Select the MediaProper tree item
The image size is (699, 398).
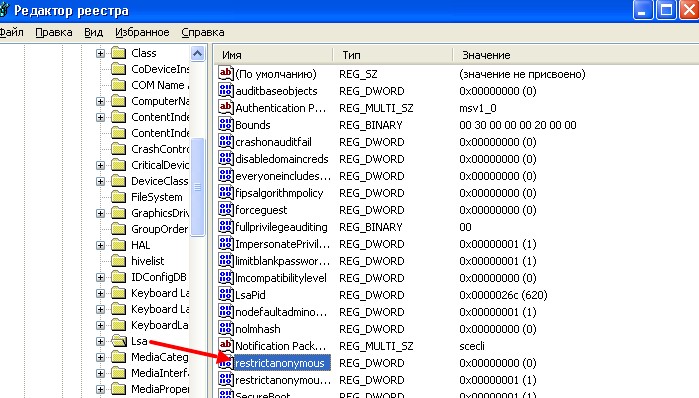click(x=160, y=389)
